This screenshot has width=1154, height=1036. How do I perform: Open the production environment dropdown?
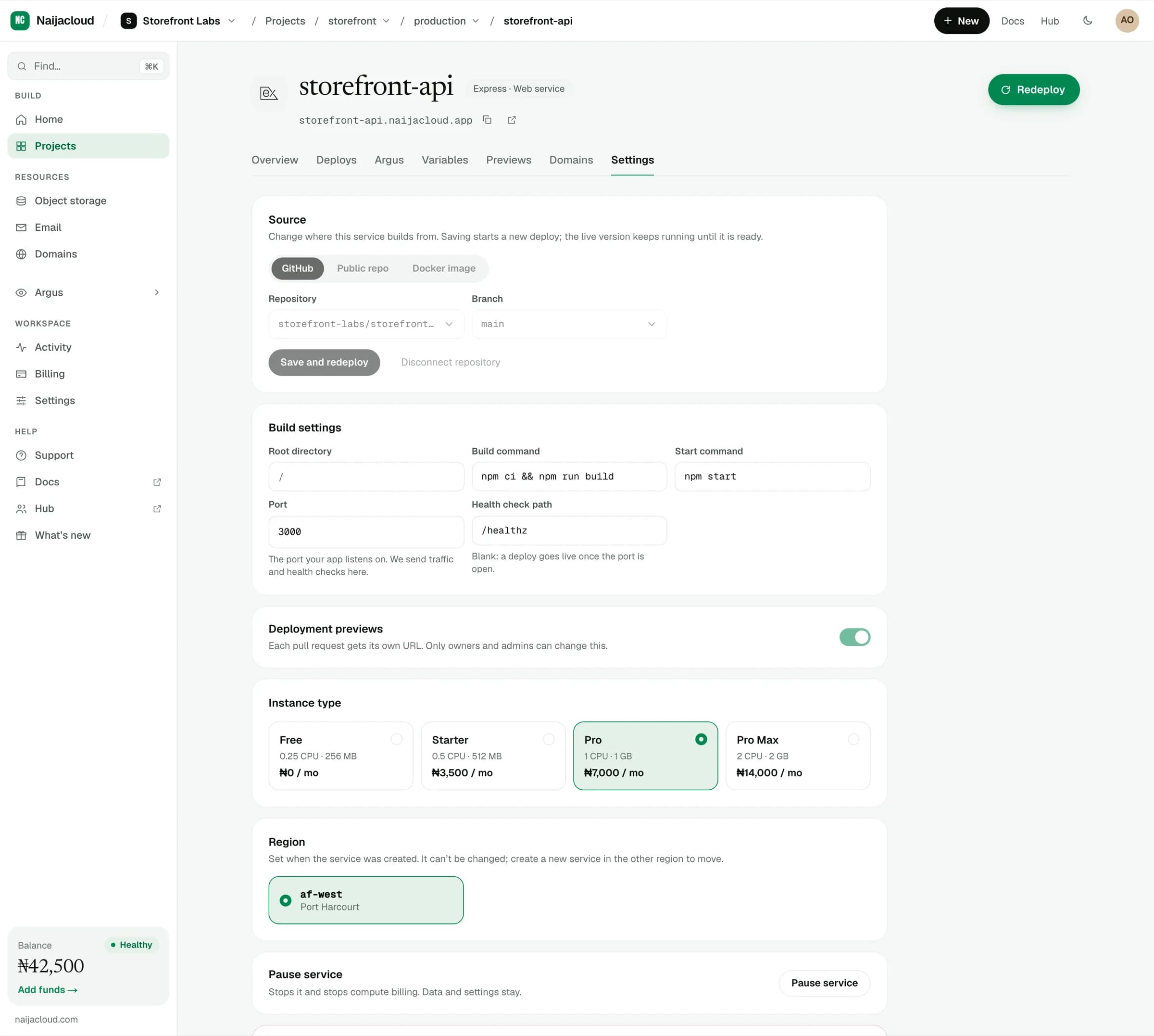[x=446, y=21]
